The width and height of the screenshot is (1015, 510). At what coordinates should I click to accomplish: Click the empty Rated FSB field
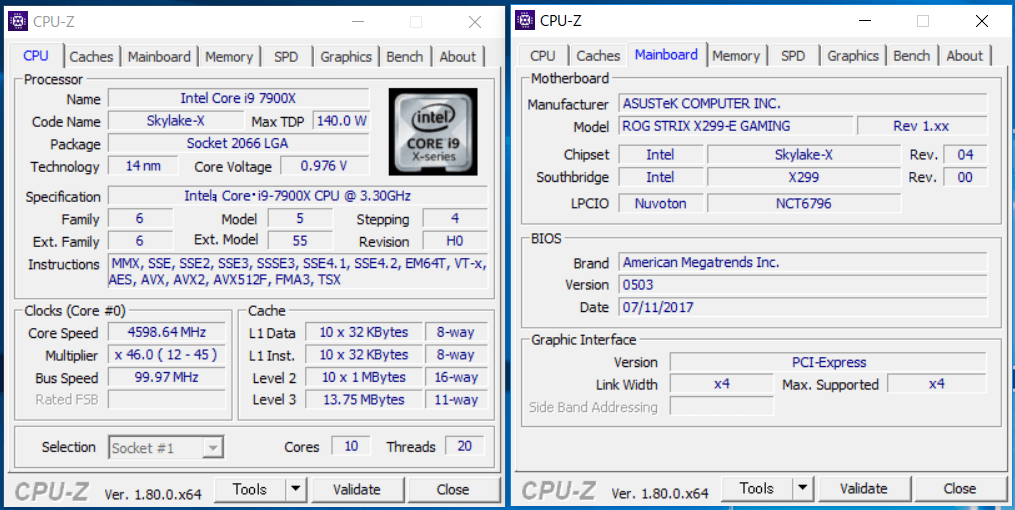click(166, 399)
